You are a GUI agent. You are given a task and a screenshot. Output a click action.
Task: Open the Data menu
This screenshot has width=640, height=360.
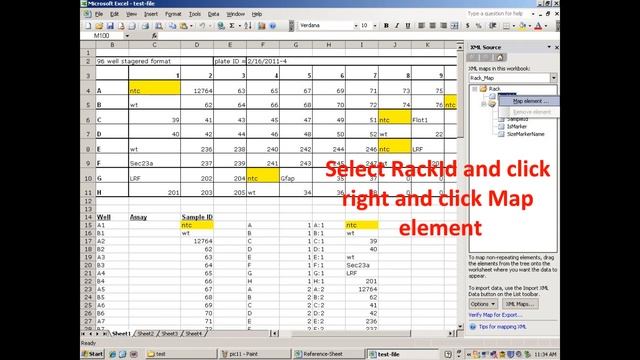coord(213,14)
